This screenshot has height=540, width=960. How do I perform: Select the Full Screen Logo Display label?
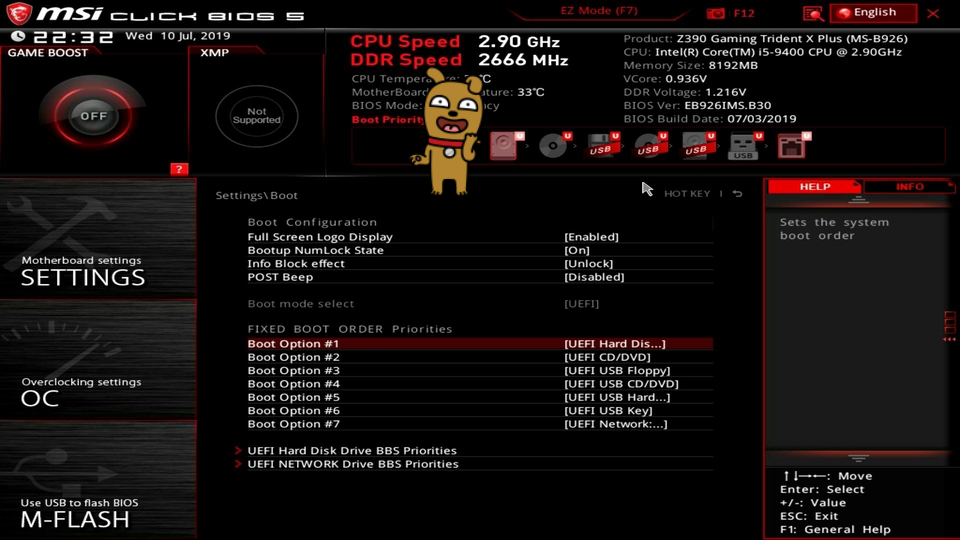tap(320, 237)
